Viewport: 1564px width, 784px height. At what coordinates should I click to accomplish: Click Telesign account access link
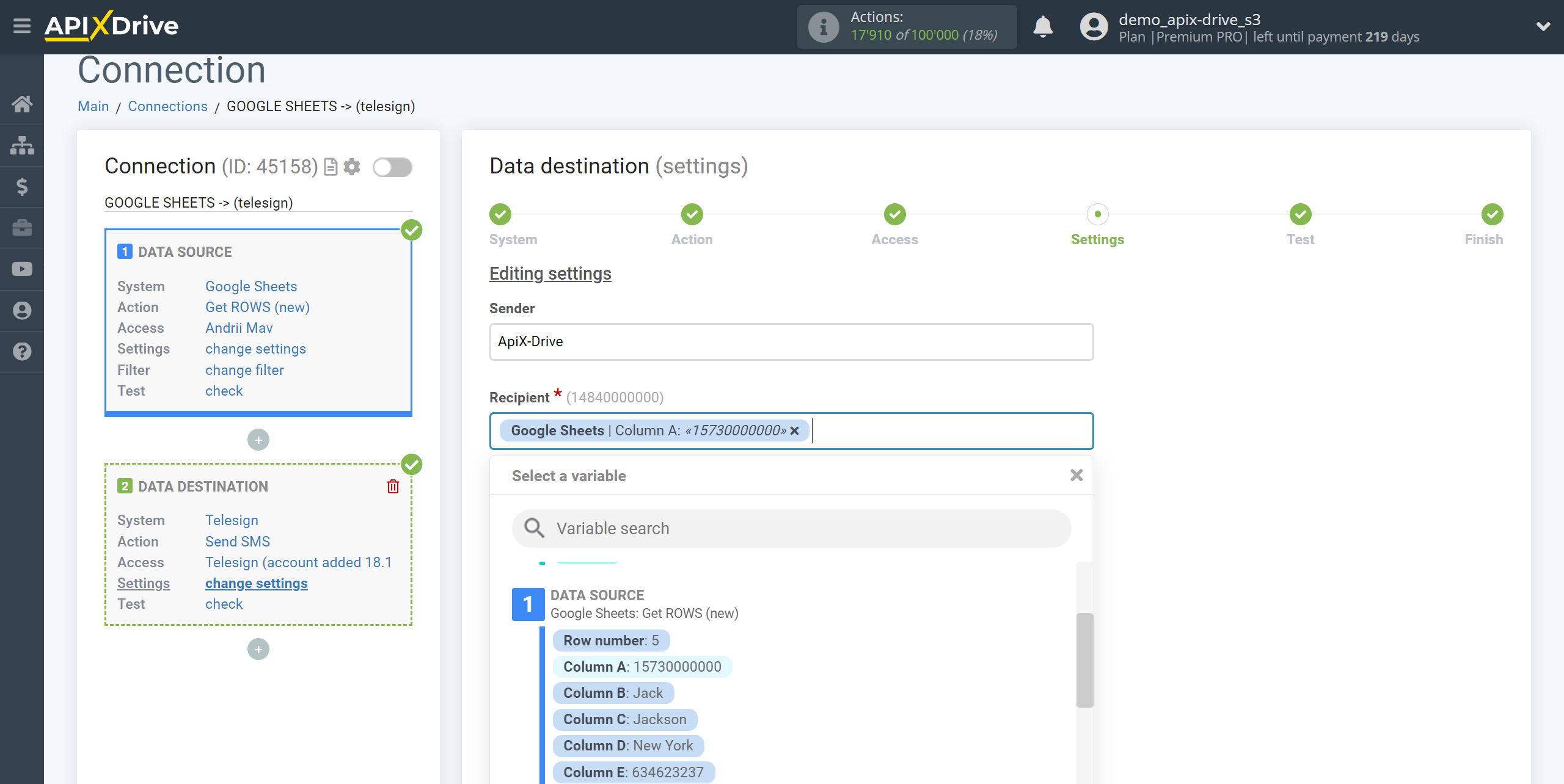pos(298,562)
